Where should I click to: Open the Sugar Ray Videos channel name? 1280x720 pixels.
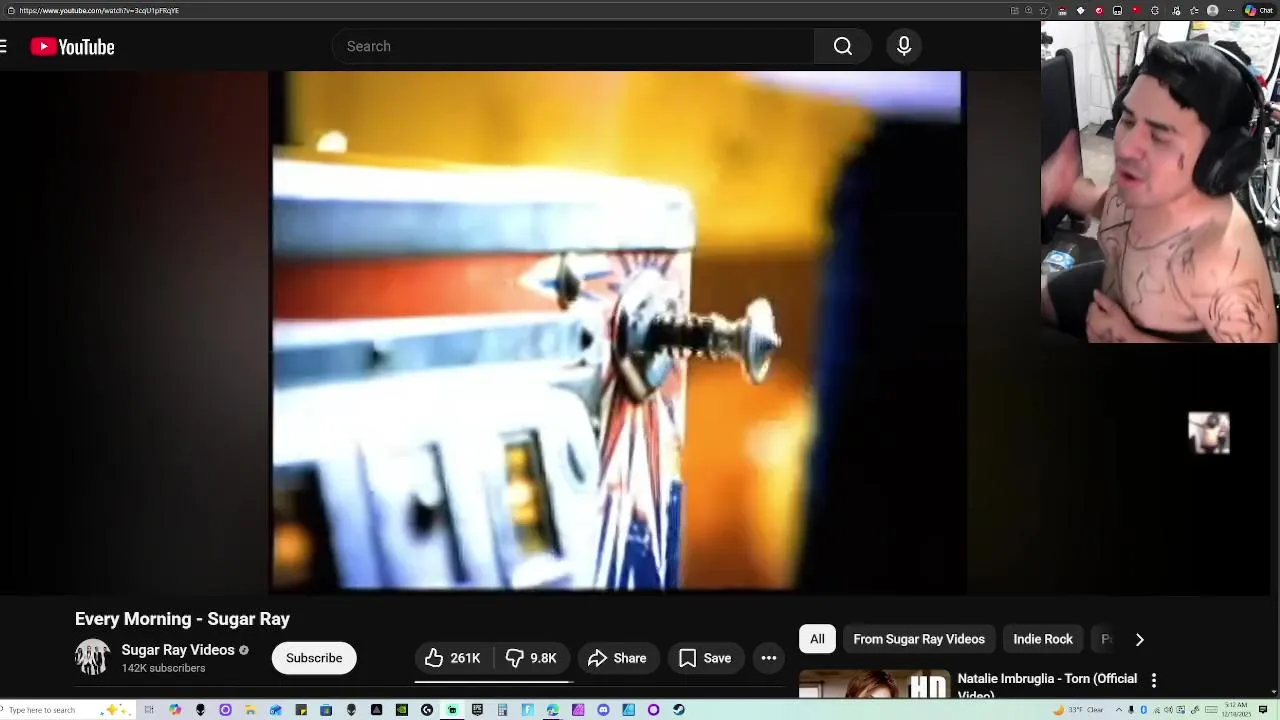click(x=178, y=650)
